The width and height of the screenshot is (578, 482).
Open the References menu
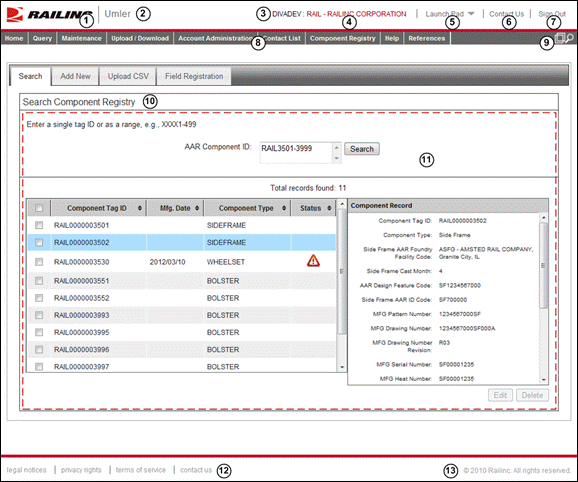pos(426,38)
